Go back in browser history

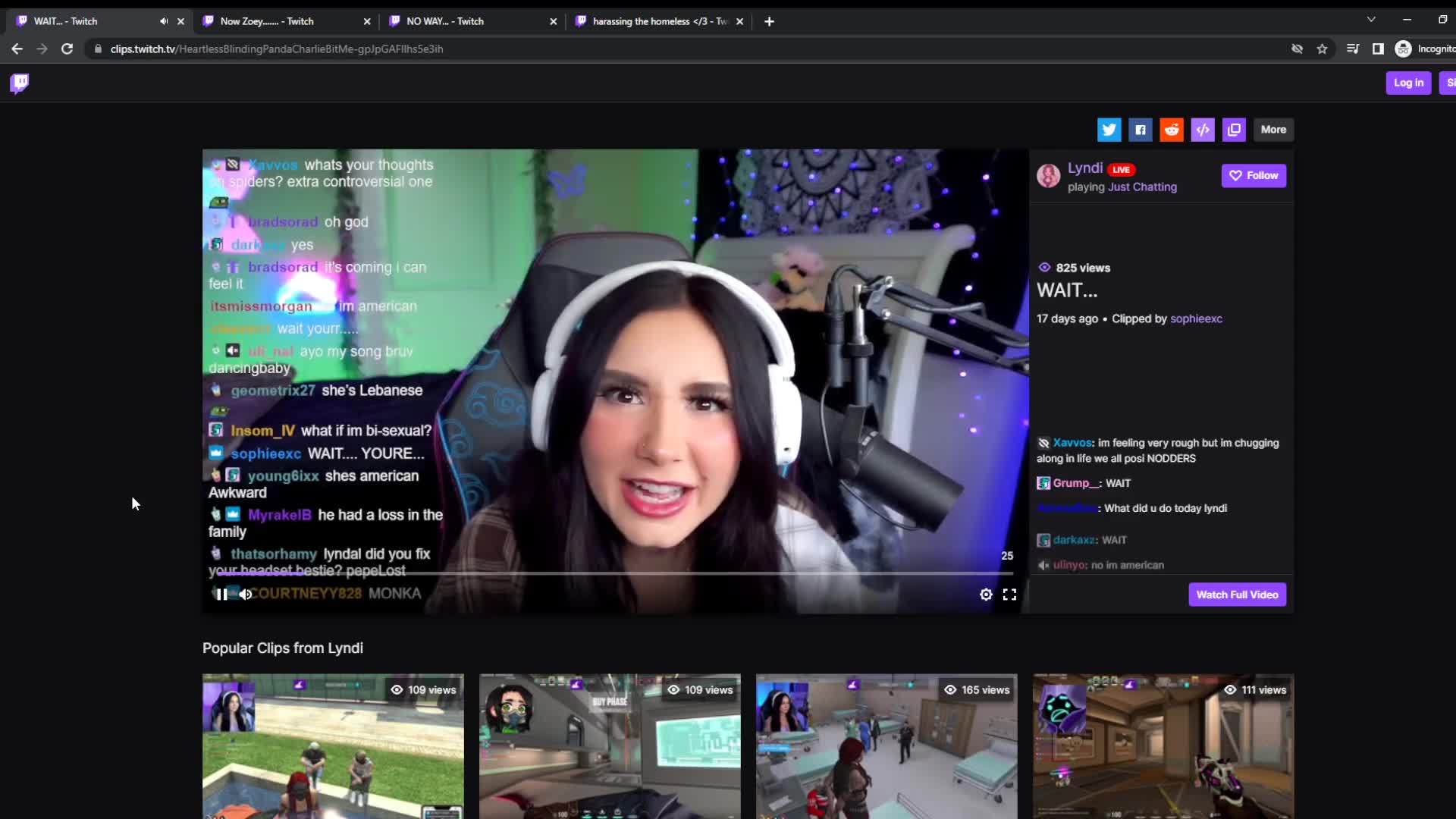pos(17,49)
